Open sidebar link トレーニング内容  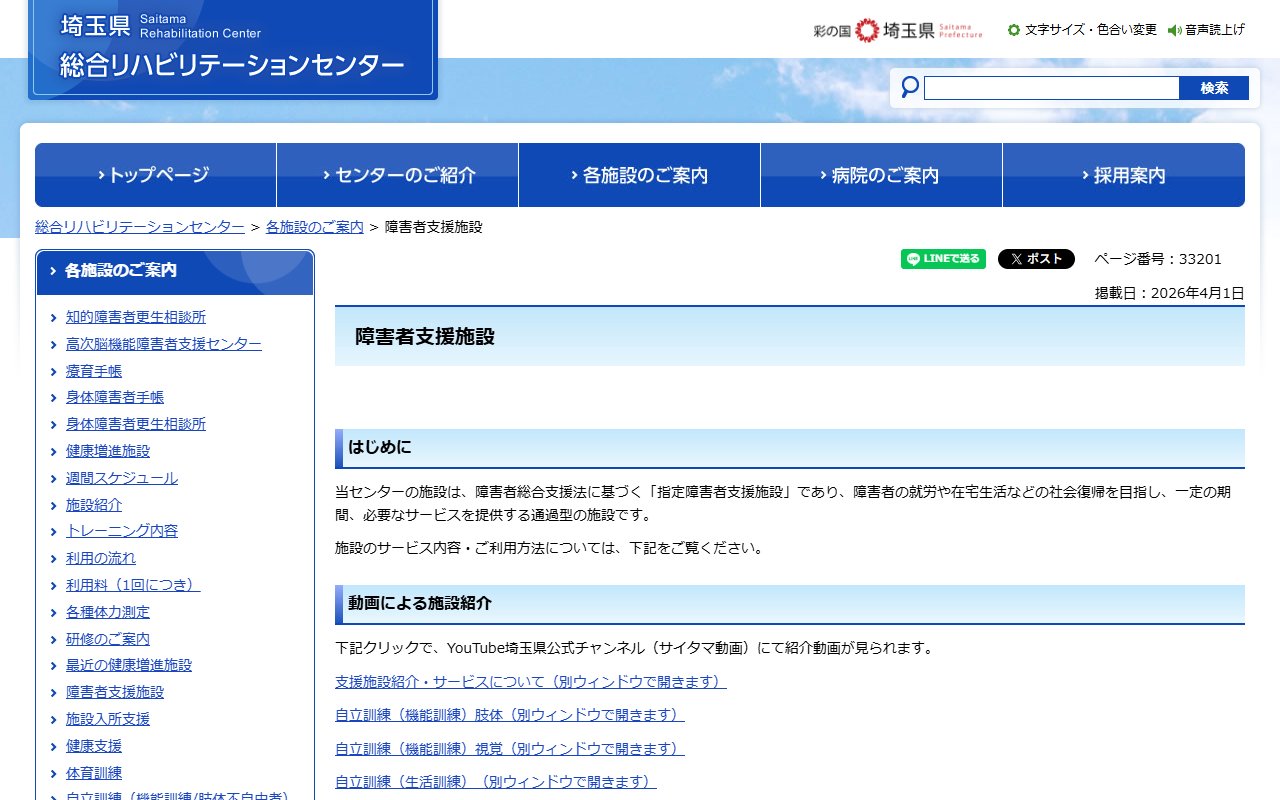click(x=122, y=531)
